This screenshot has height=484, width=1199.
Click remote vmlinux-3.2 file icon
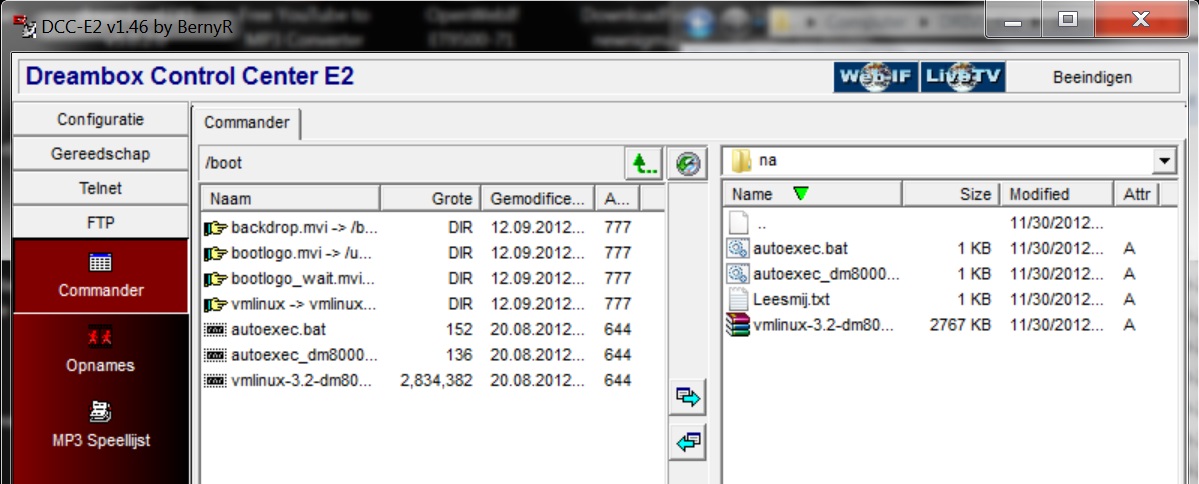tap(216, 382)
